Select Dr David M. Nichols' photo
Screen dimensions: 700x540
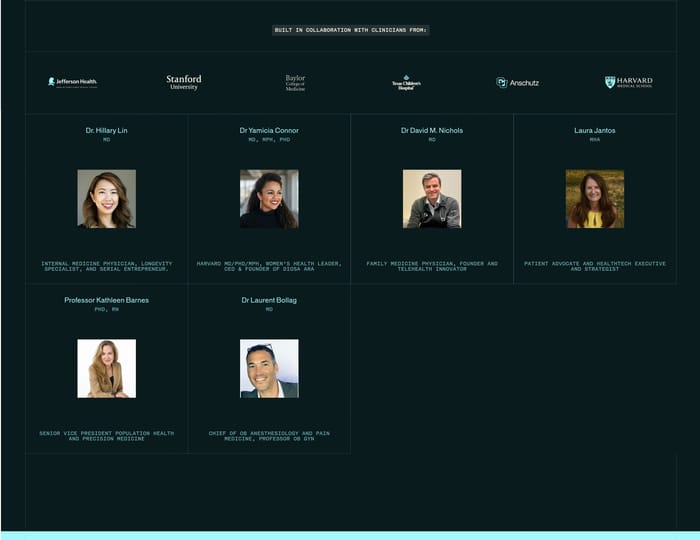point(432,199)
